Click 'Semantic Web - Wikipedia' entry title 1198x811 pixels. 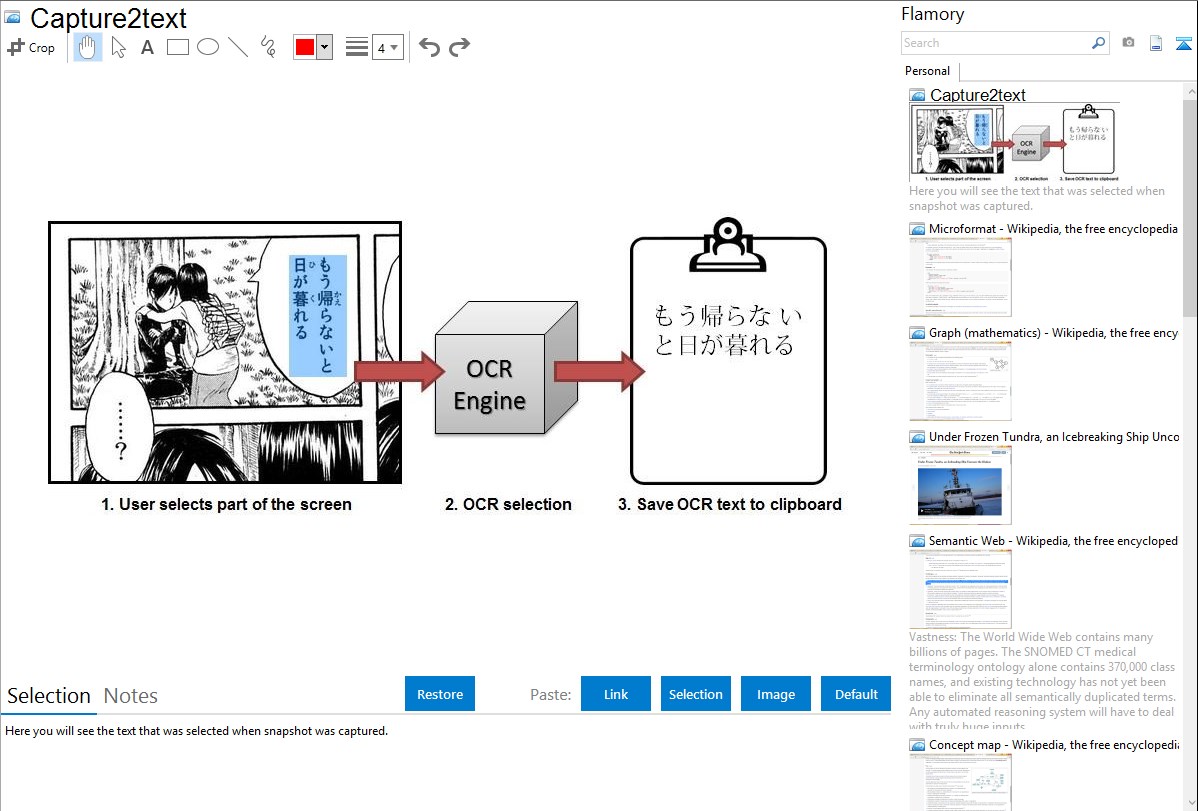point(1053,540)
